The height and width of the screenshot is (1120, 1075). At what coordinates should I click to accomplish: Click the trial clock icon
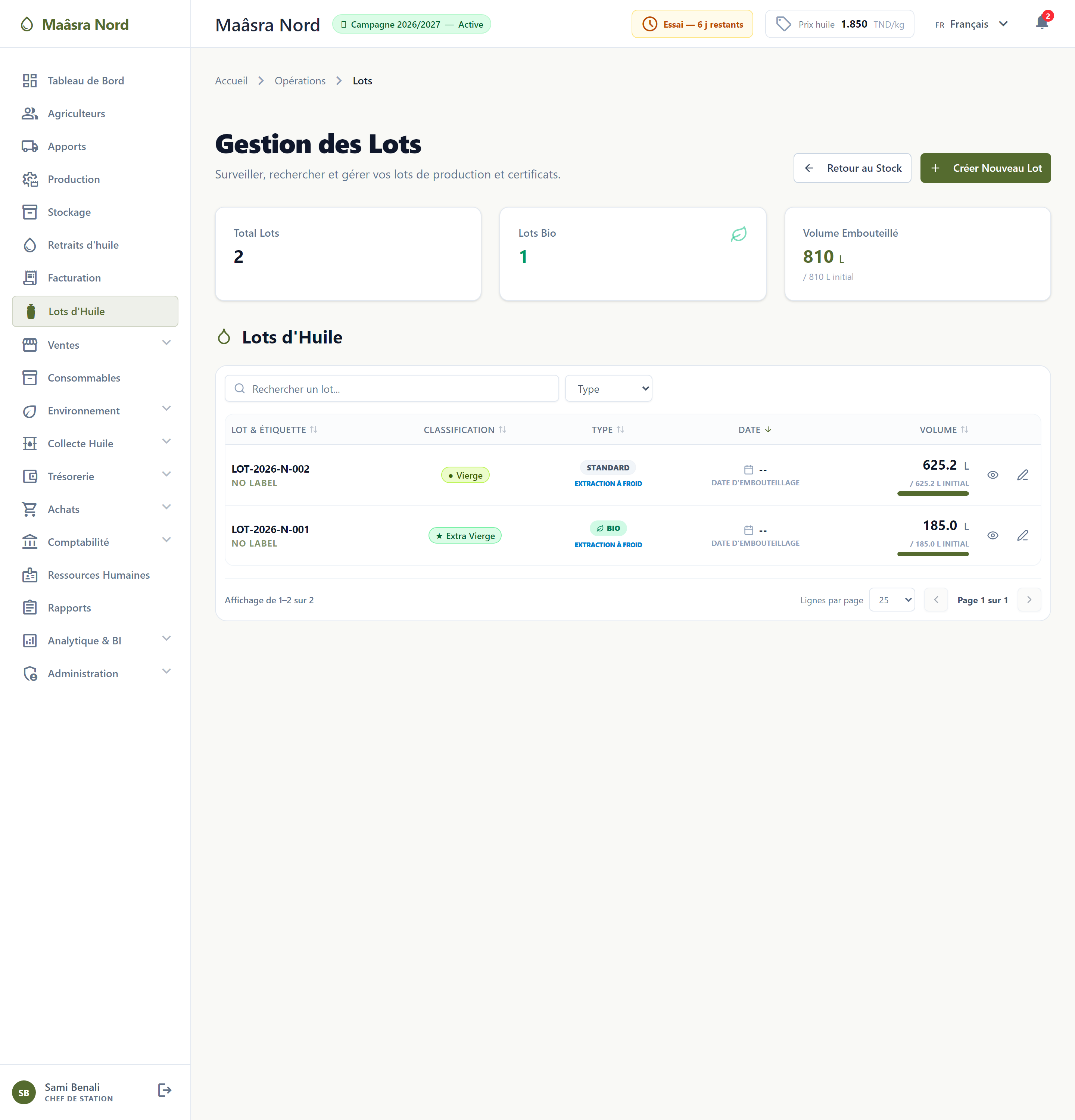pos(650,24)
